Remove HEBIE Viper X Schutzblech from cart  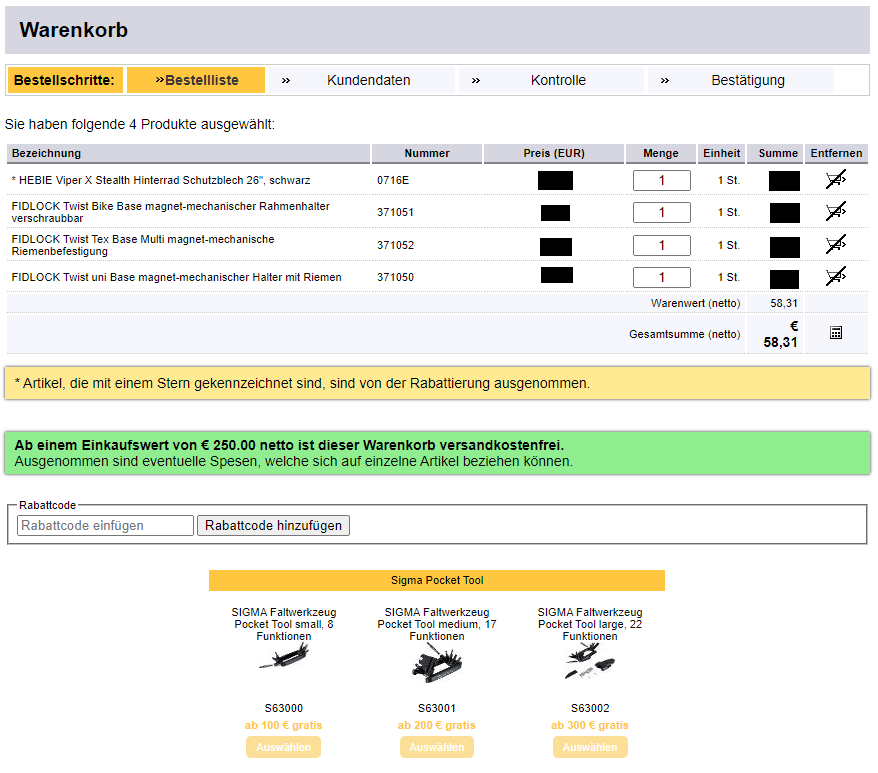[x=836, y=180]
